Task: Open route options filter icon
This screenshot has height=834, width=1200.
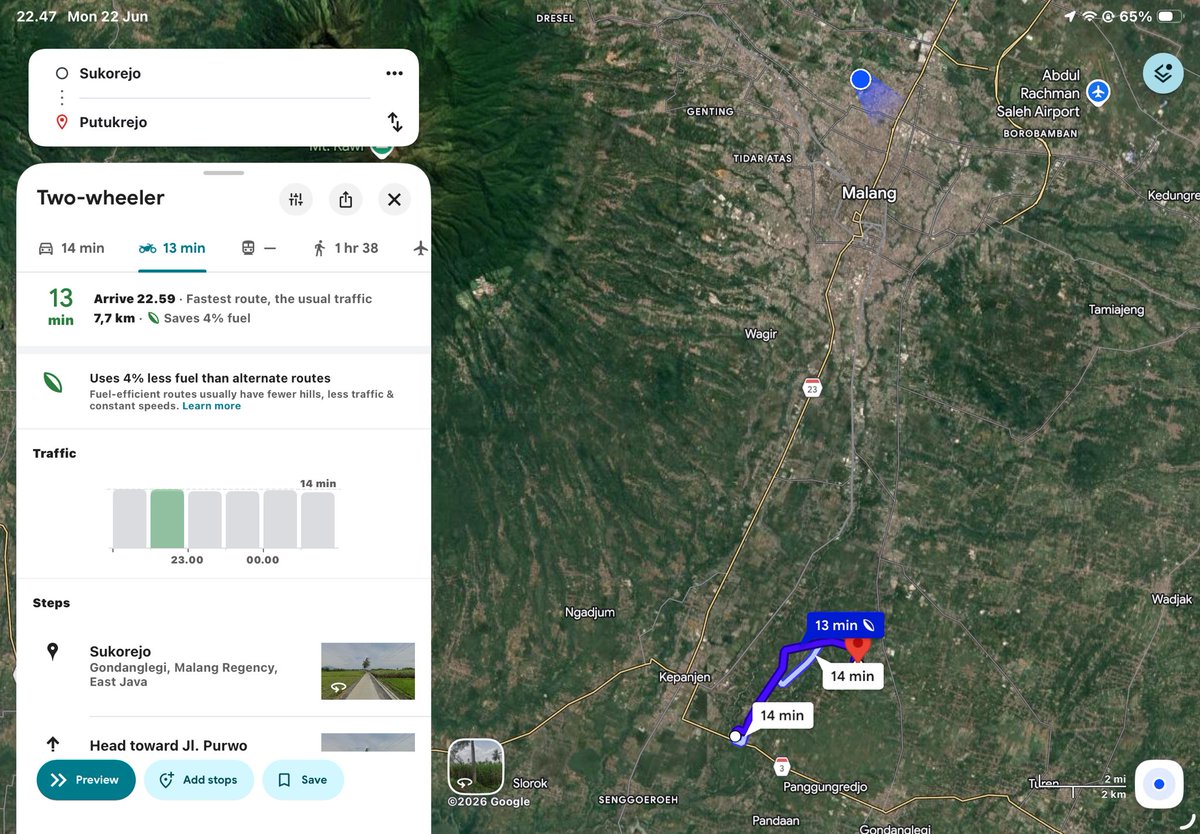Action: click(296, 199)
